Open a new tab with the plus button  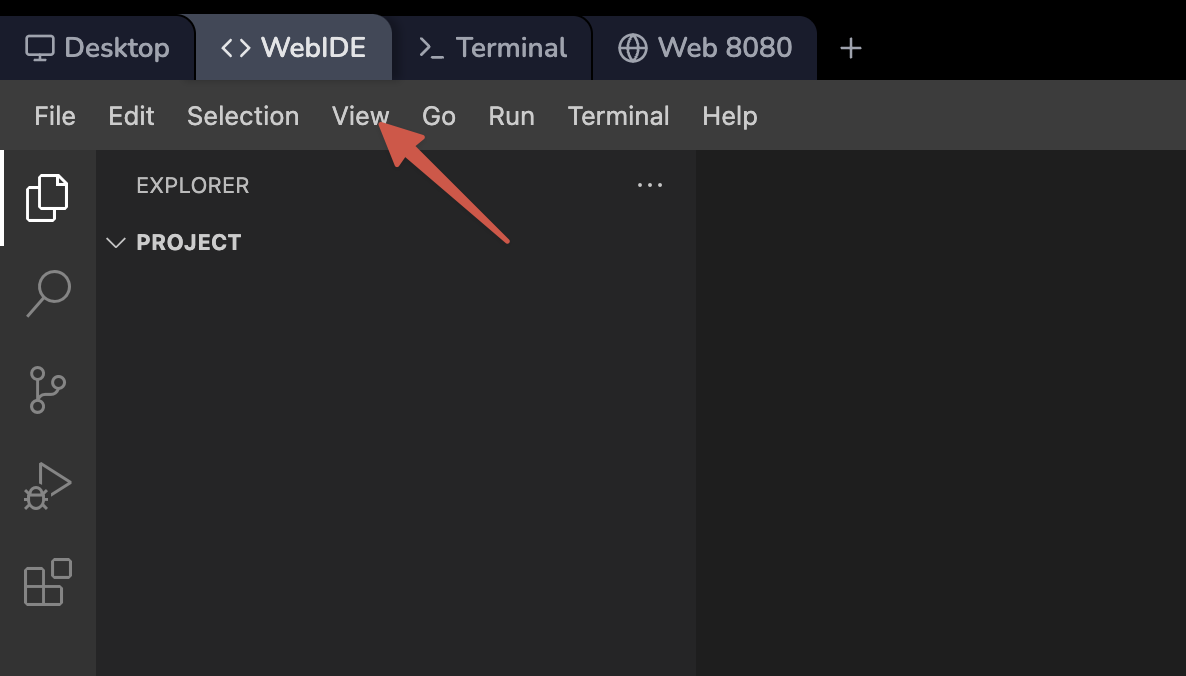pos(850,46)
